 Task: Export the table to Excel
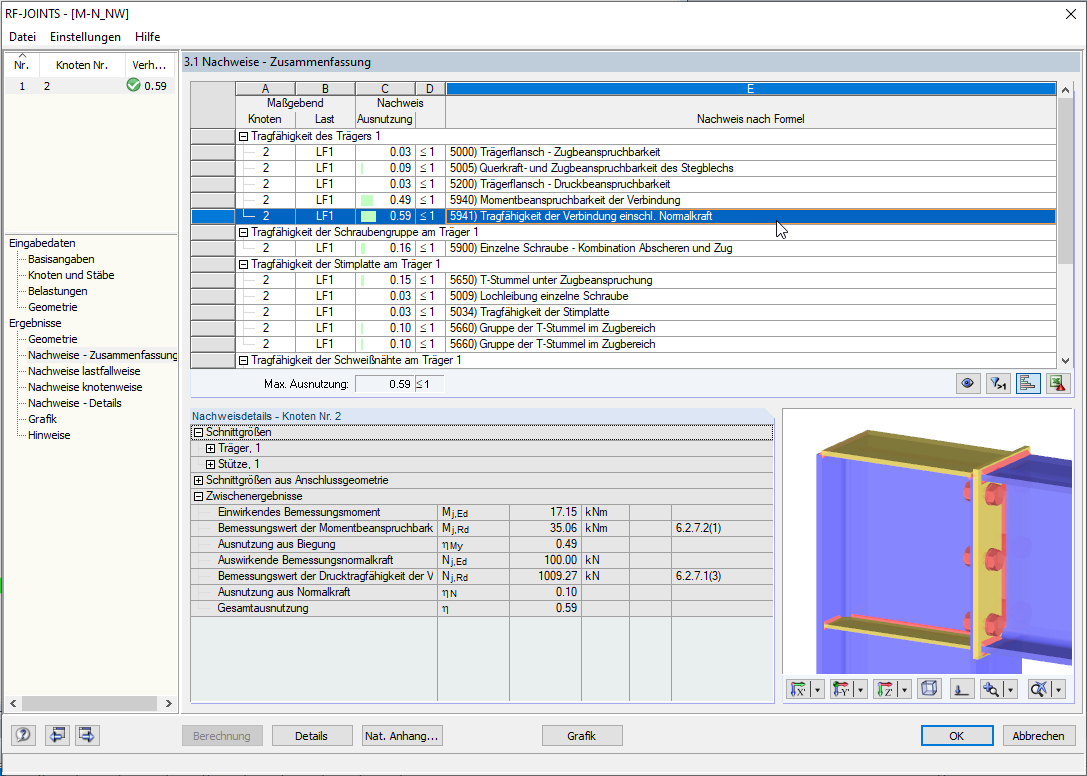click(1058, 383)
